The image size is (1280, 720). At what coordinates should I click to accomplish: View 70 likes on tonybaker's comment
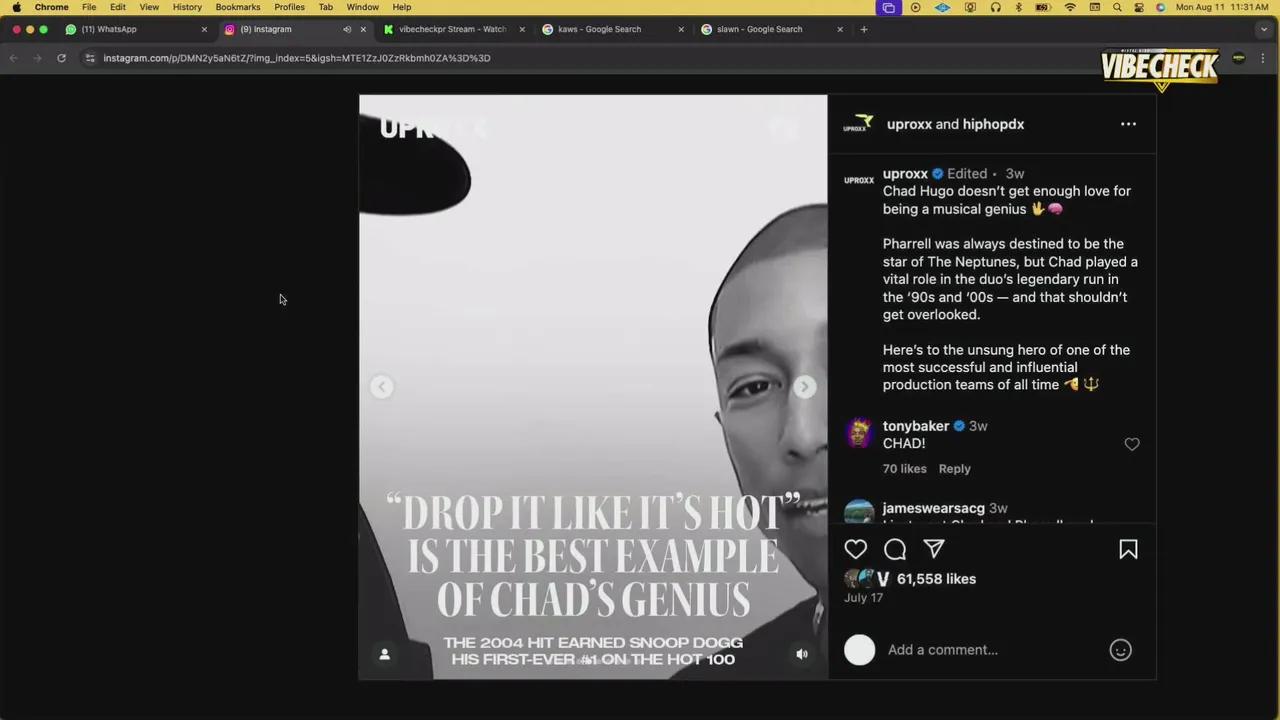click(x=905, y=468)
